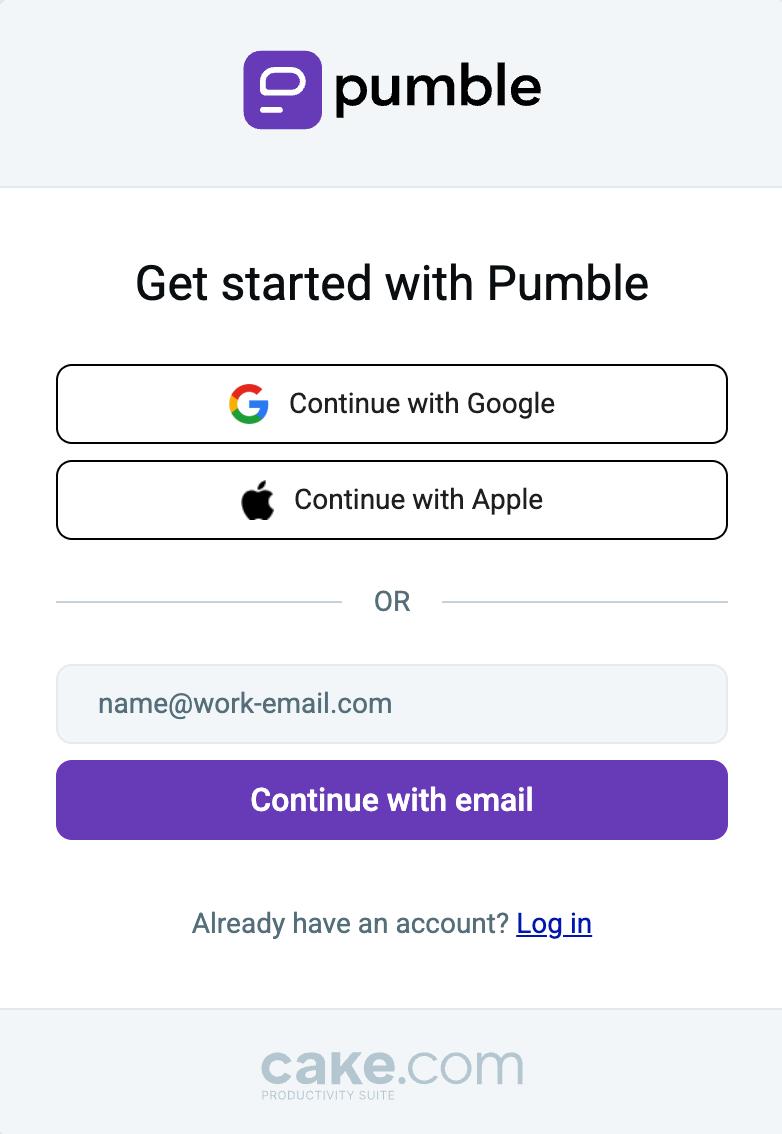782x1134 pixels.
Task: Click the purple Pumble logo icon
Action: click(x=282, y=90)
